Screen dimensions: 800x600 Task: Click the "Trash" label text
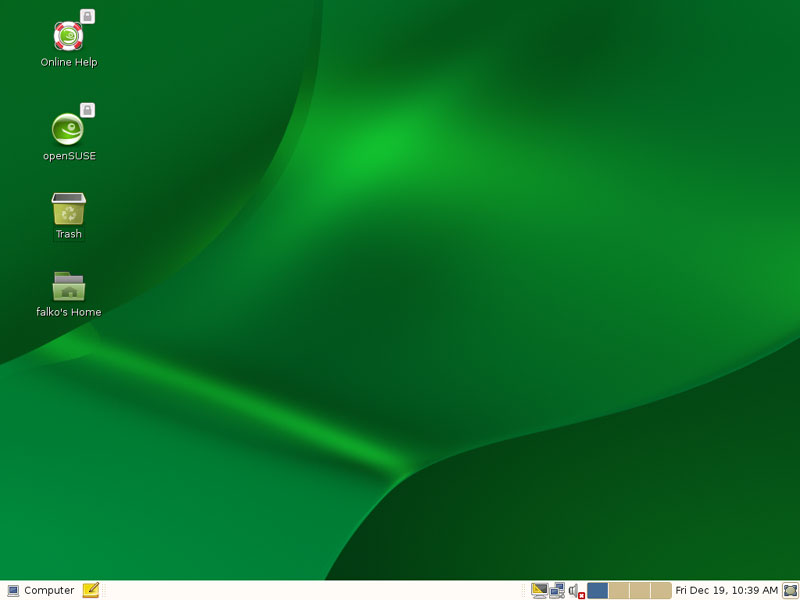(69, 234)
